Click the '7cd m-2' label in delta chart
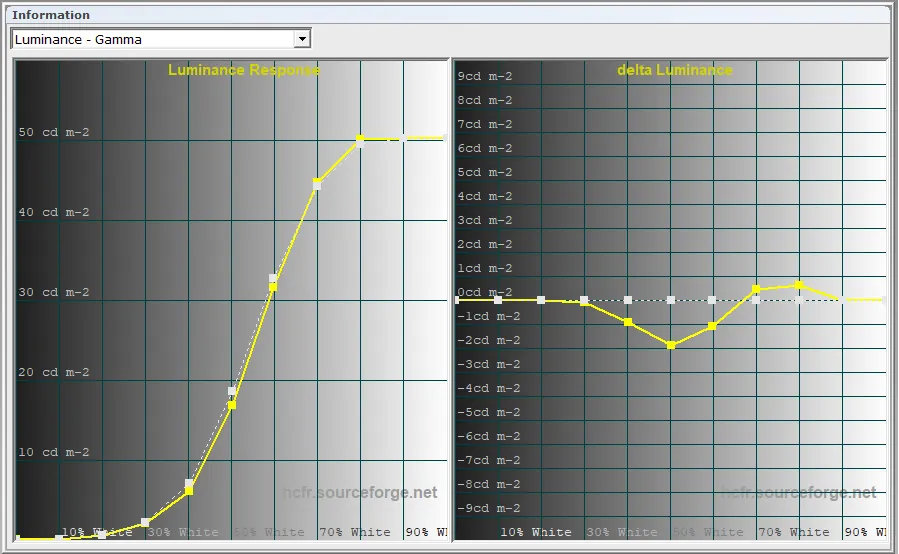899x554 pixels. 484,124
